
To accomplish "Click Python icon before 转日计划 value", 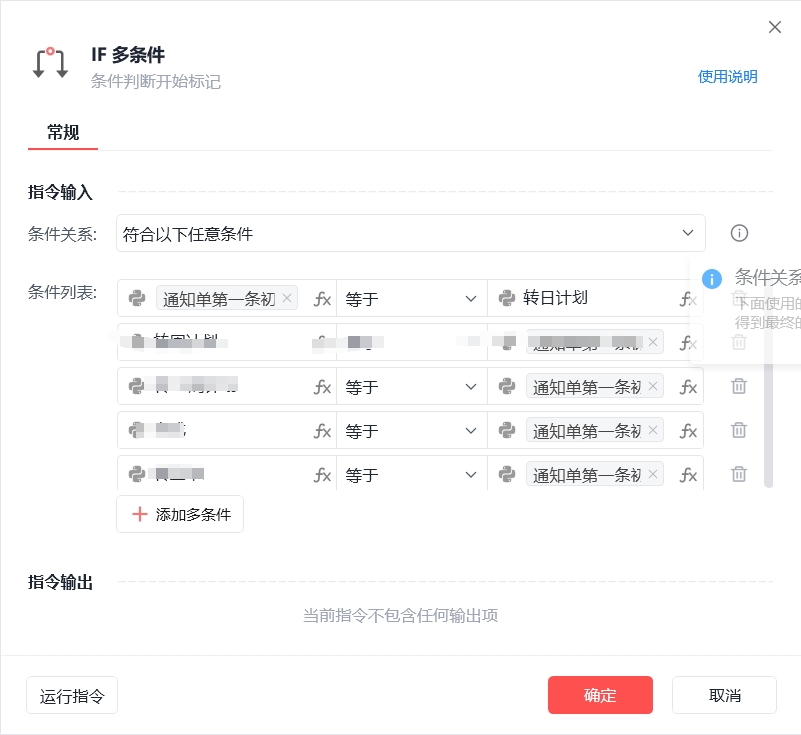I will tap(506, 298).
